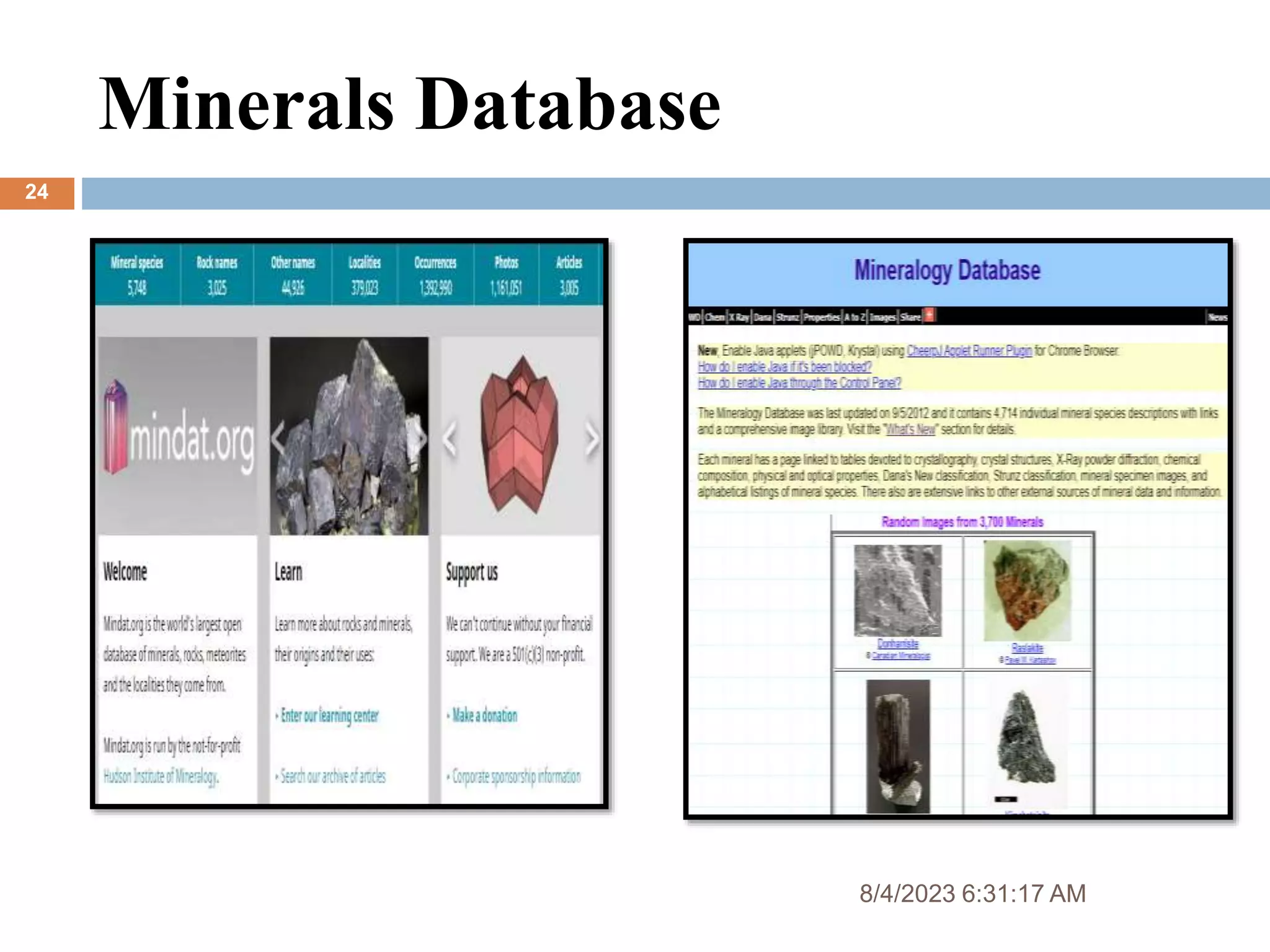This screenshot has height=952, width=1270.
Task: Go to previous rock photo in Learn carousel
Action: point(279,439)
